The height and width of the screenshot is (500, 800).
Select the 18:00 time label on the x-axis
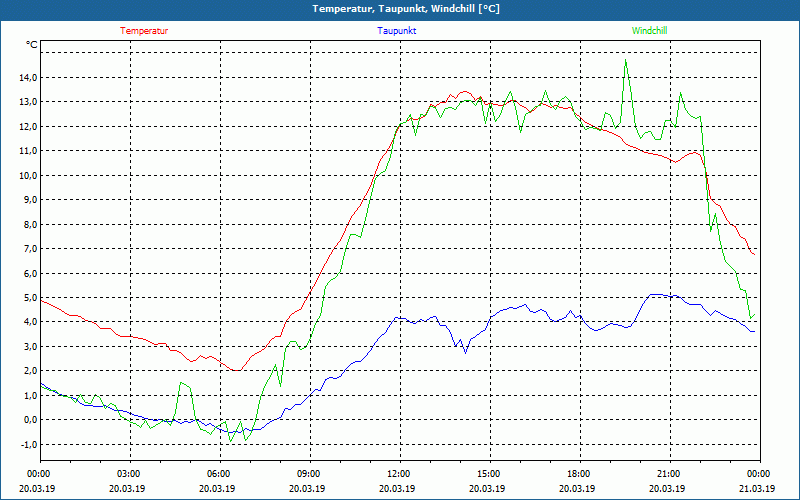point(578,474)
